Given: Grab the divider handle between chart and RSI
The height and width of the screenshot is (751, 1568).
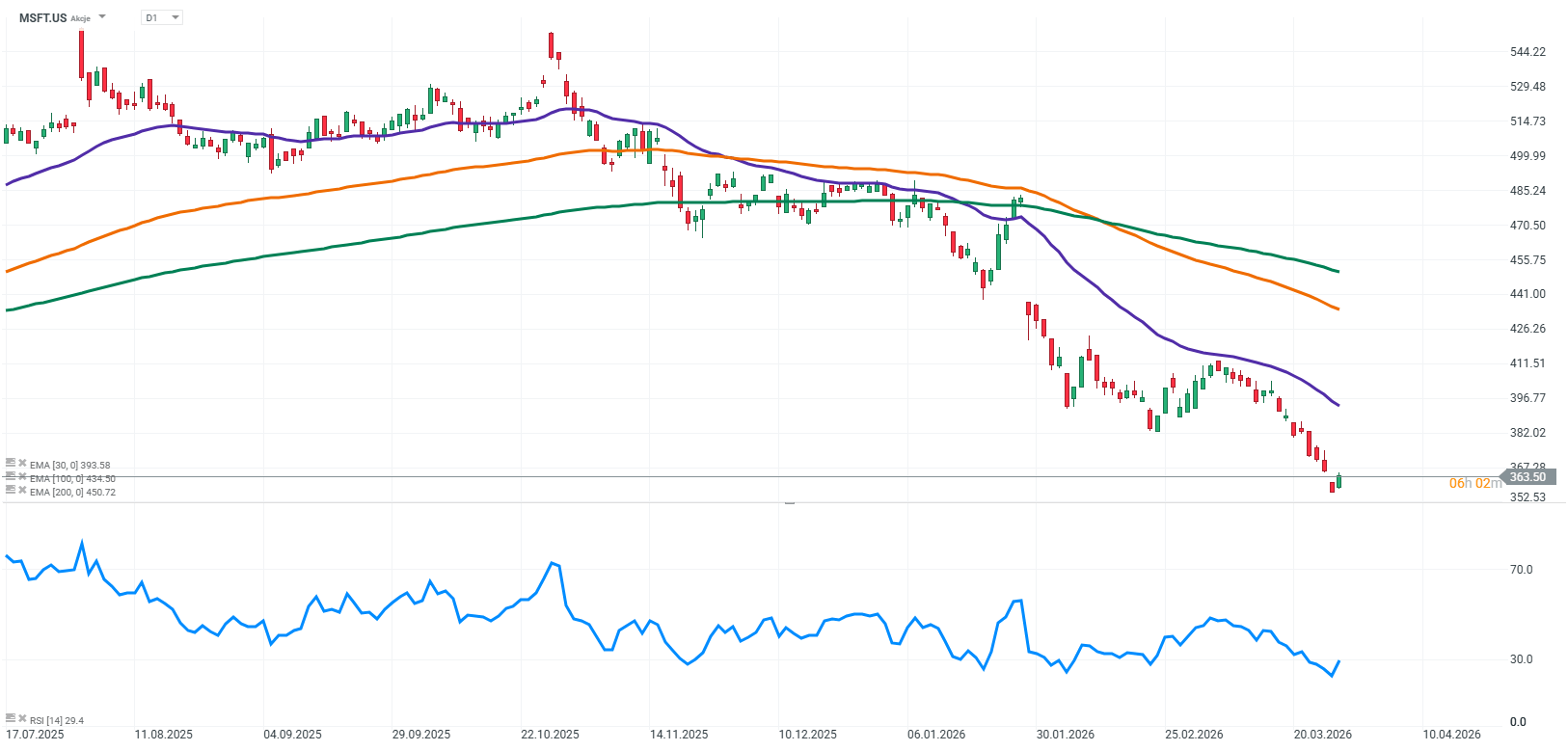Looking at the screenshot, I should click(x=789, y=503).
